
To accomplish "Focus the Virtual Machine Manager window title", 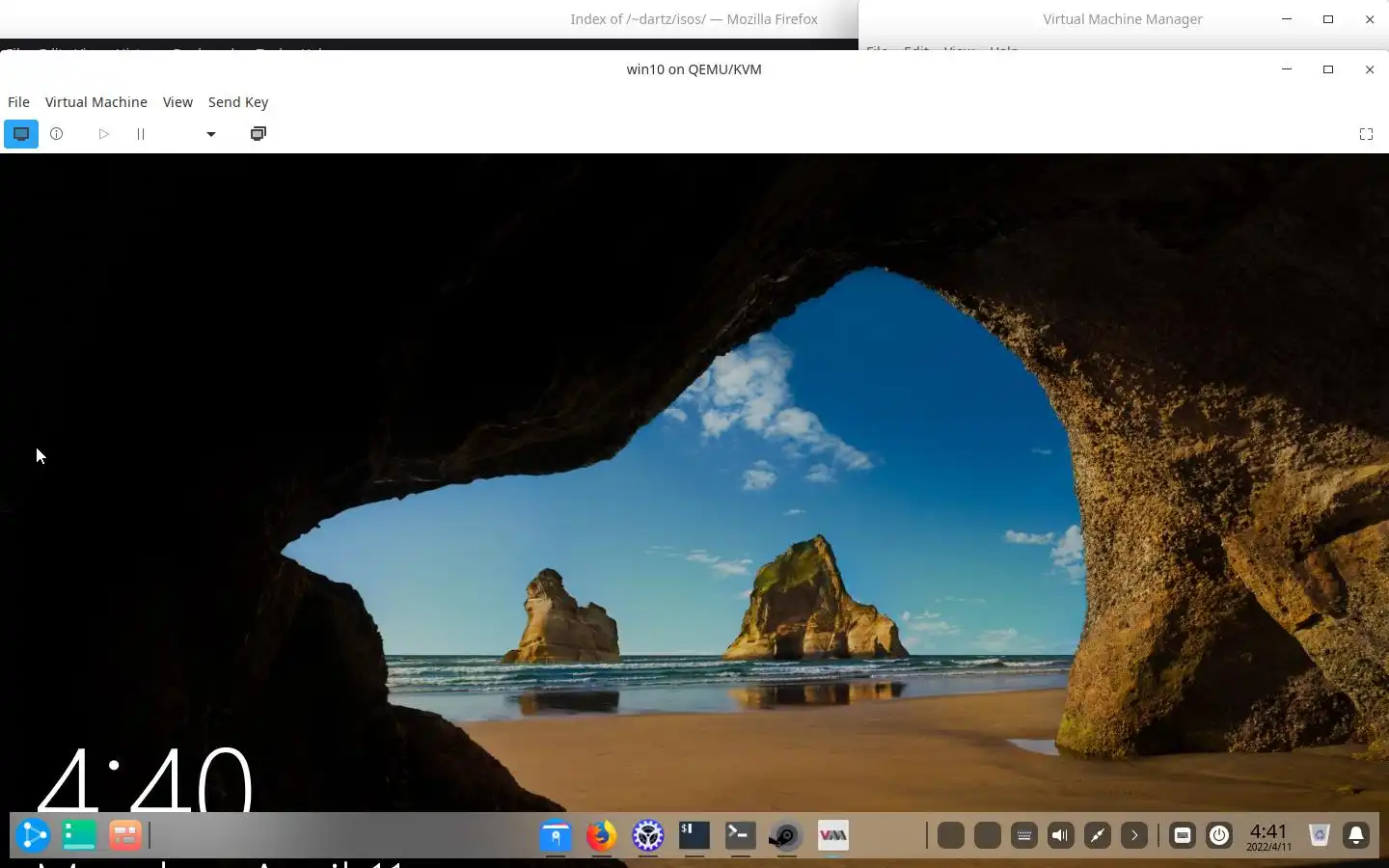I will (1123, 19).
